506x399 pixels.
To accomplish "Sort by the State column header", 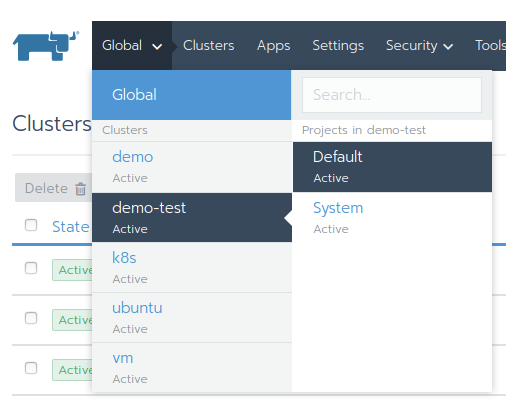I will pos(71,227).
